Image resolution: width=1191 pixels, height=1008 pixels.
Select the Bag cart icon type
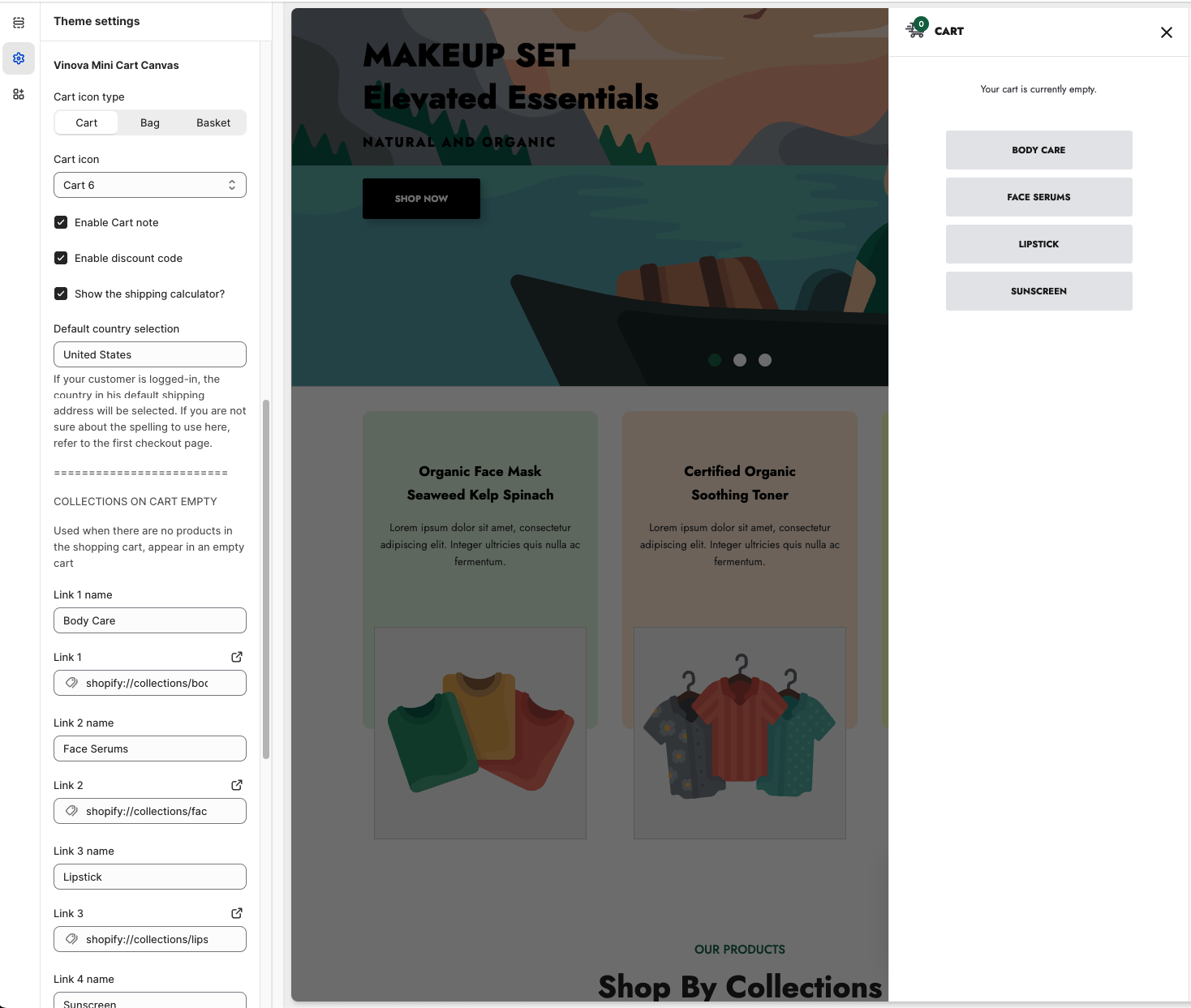point(150,123)
